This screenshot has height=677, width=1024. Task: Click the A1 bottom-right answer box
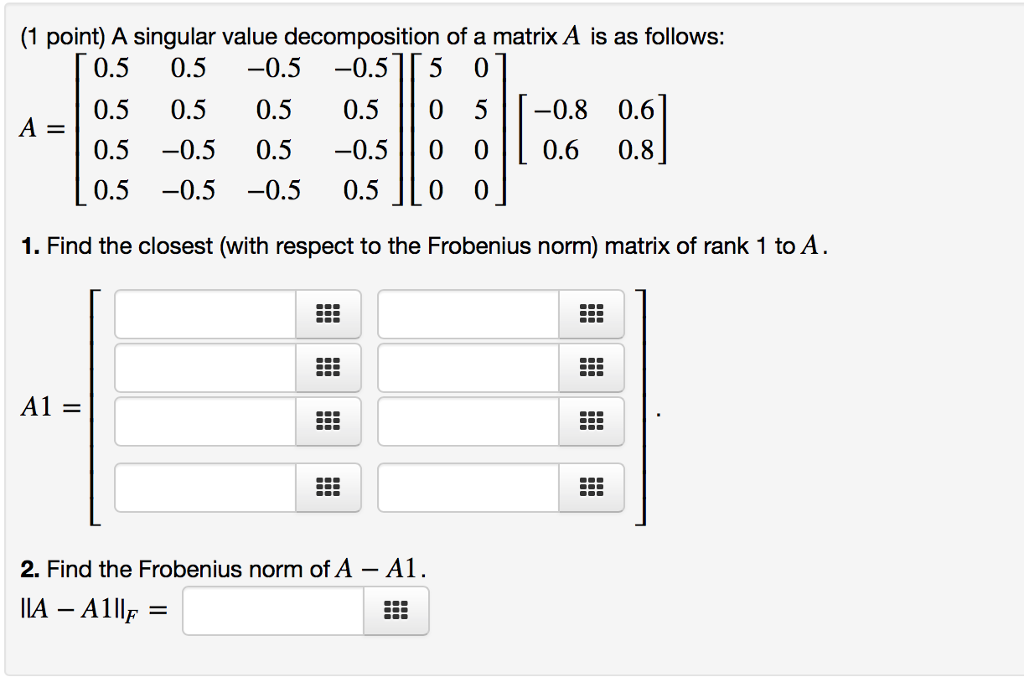[x=465, y=488]
